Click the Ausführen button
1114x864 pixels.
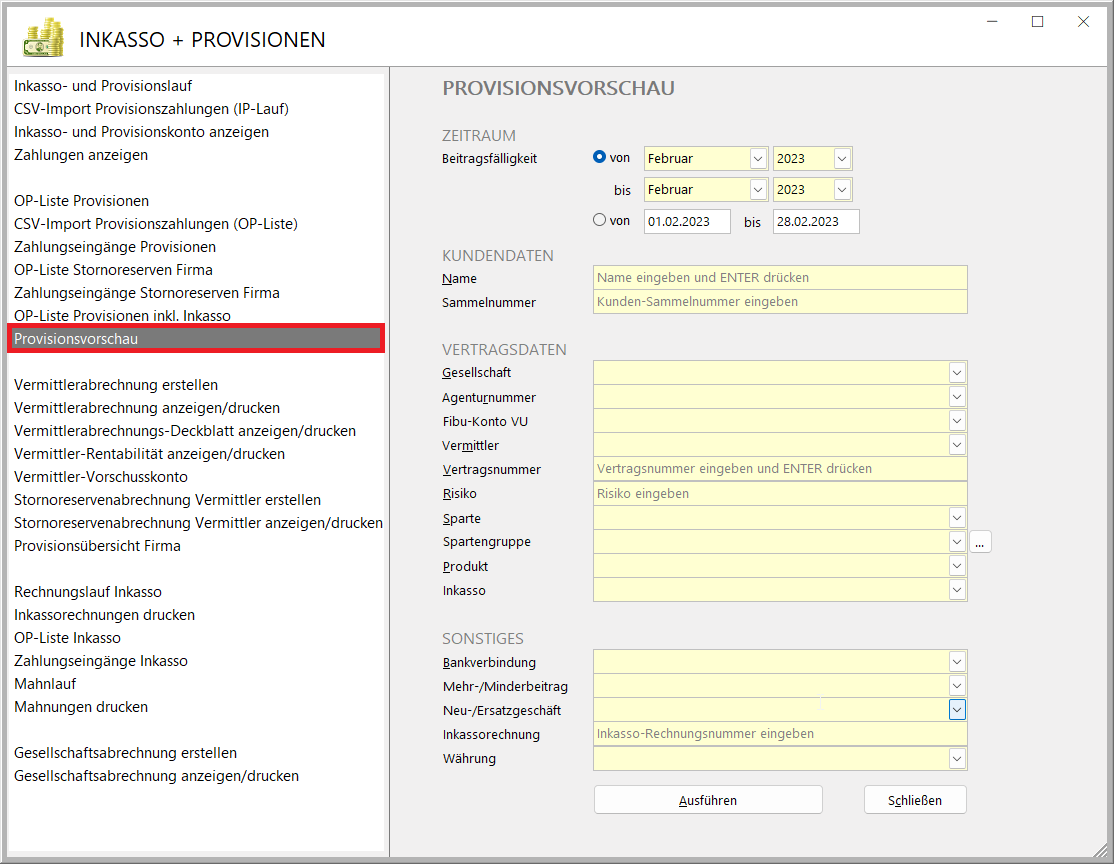708,800
